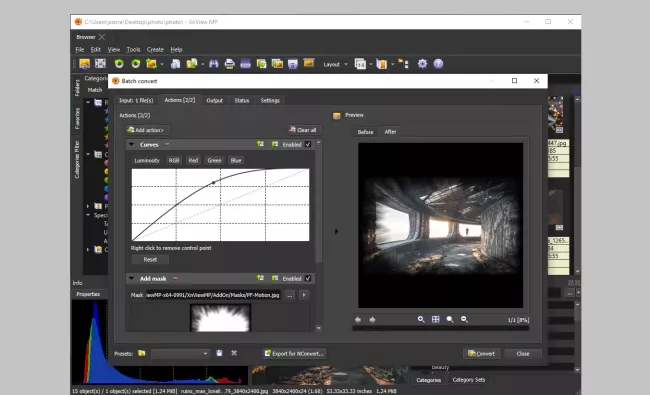Screen dimensions: 650x395
Task: Click the copy files icon in toolbar
Action: point(175,63)
